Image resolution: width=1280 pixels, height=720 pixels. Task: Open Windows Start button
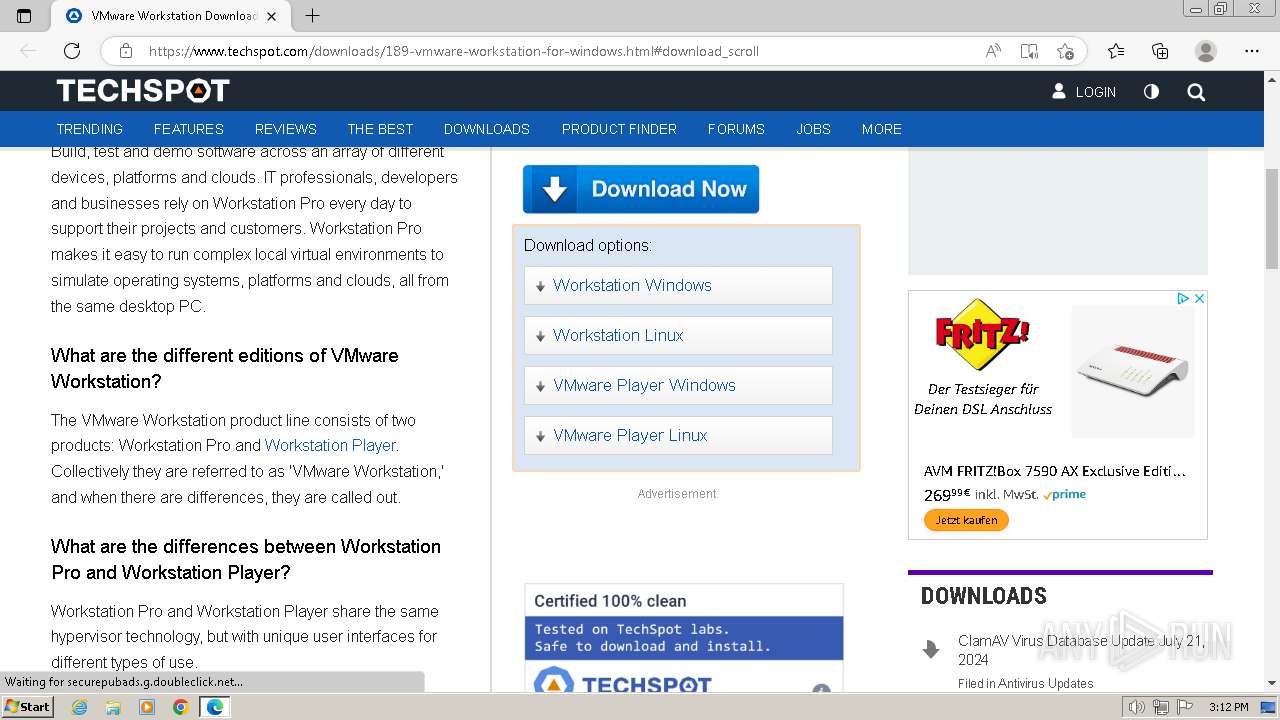tap(27, 706)
